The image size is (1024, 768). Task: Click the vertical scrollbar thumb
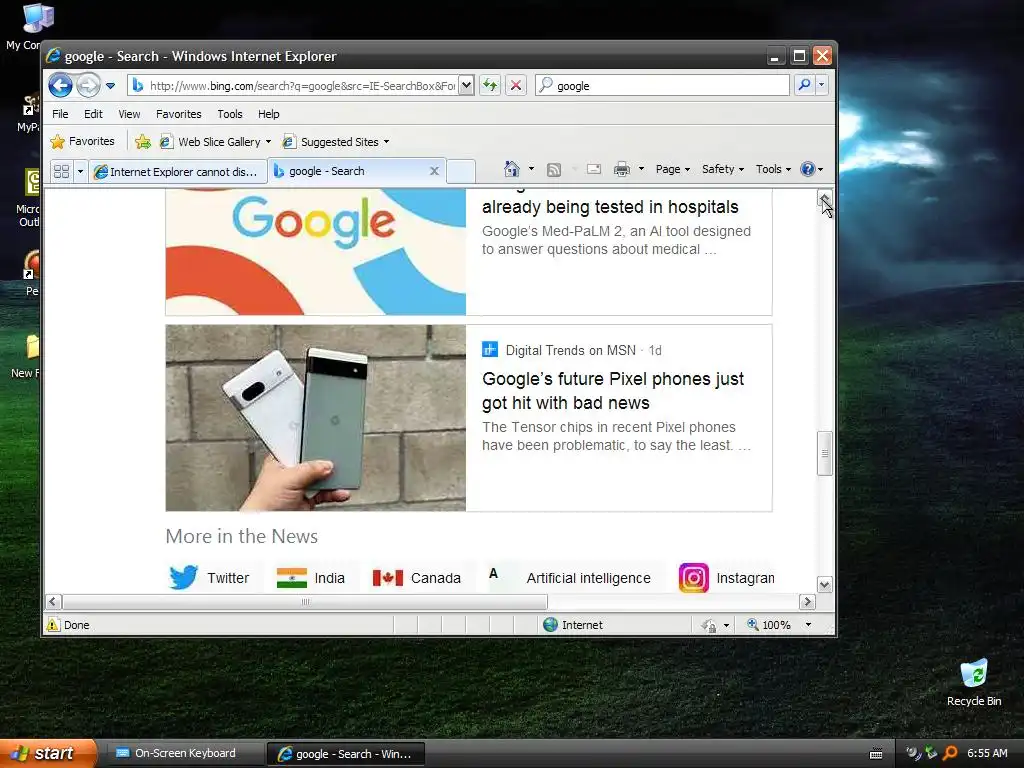pyautogui.click(x=824, y=453)
